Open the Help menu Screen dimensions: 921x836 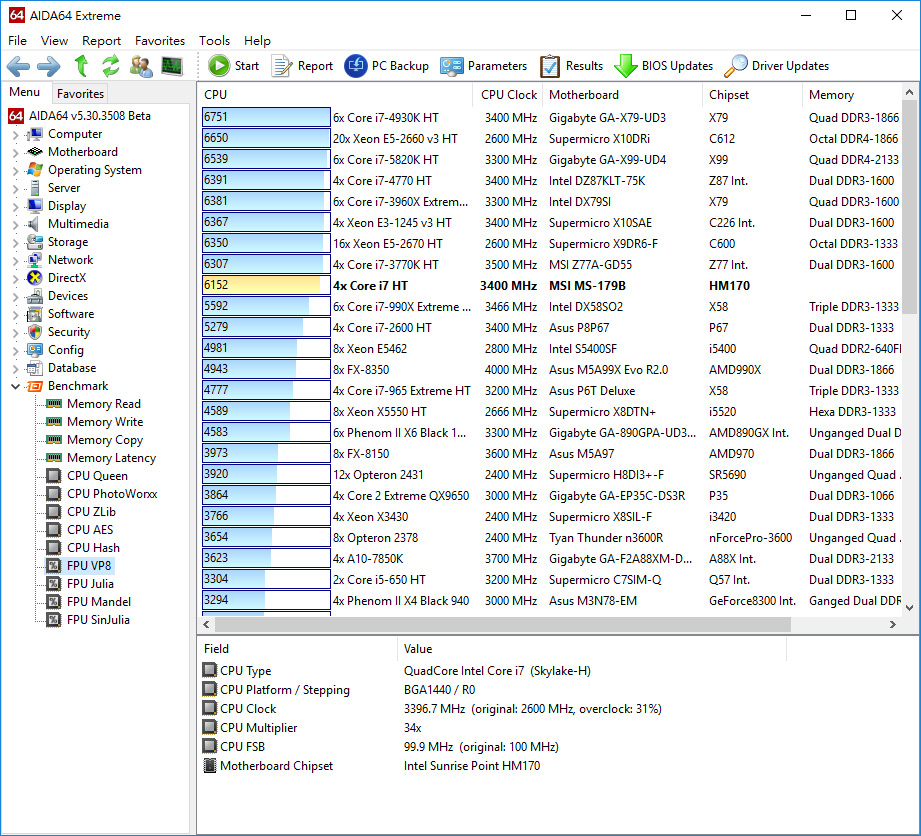tap(257, 41)
